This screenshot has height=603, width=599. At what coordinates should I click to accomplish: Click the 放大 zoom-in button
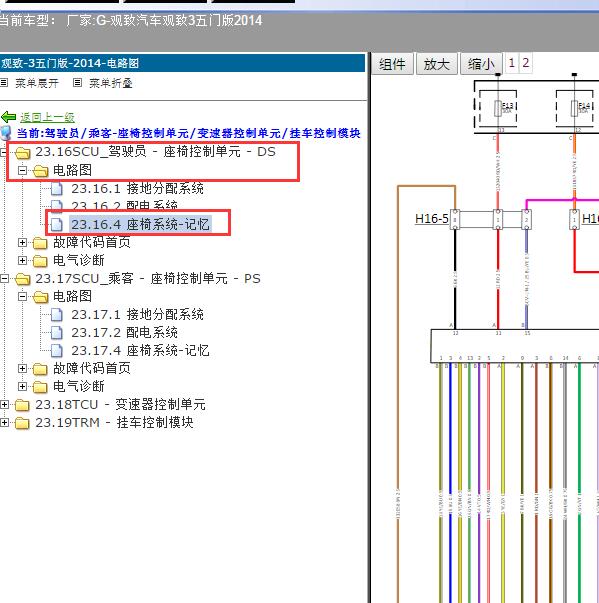coord(437,64)
